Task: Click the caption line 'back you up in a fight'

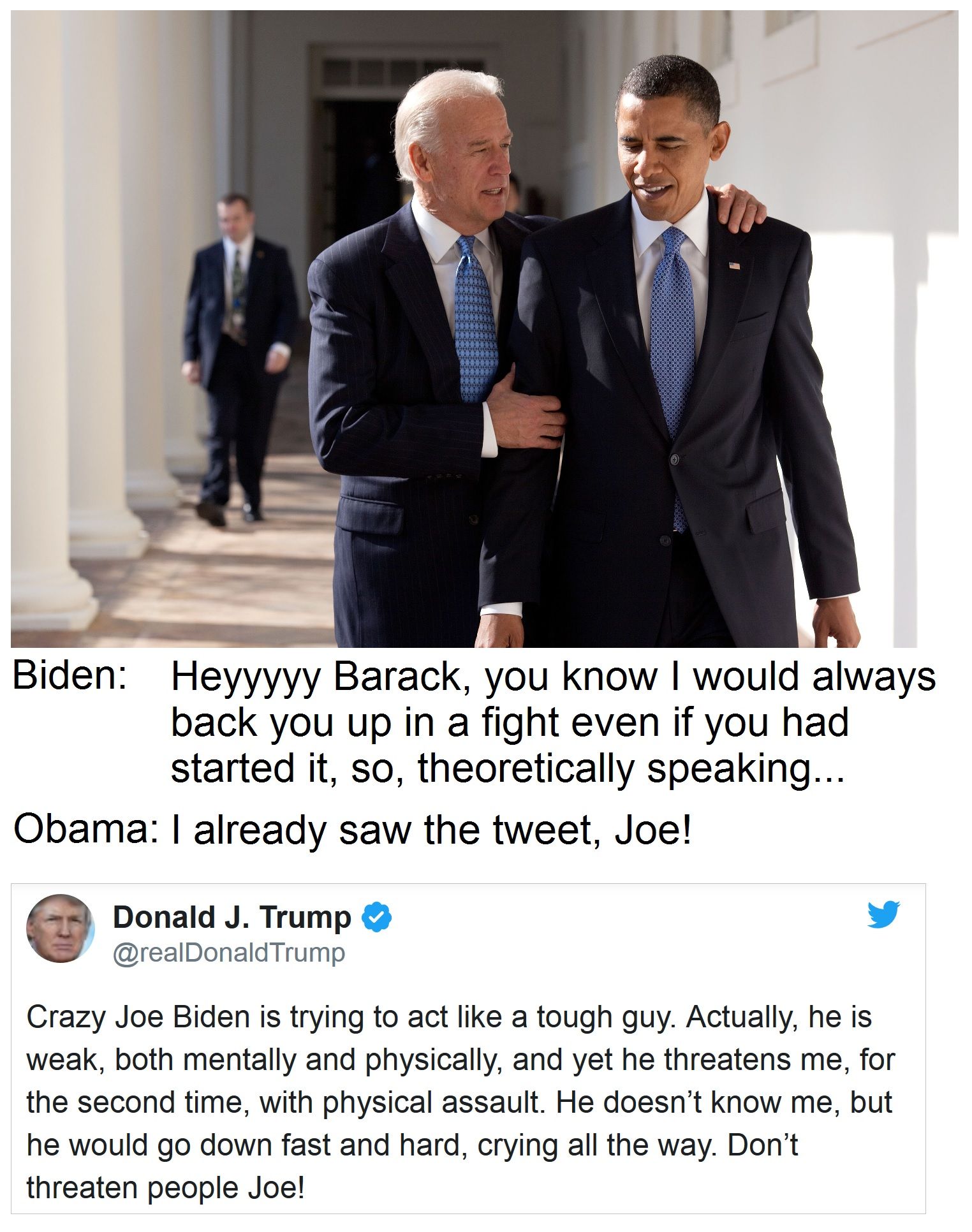Action: [510, 724]
